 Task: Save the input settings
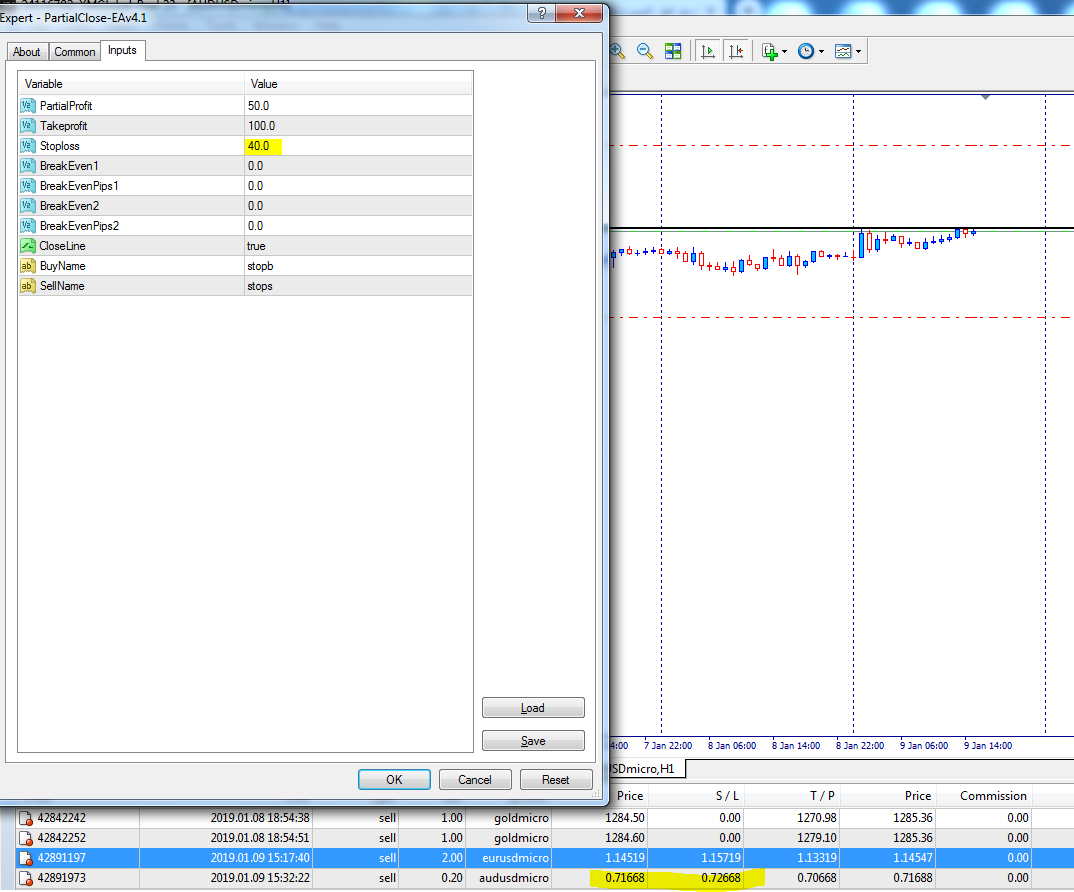(x=533, y=741)
